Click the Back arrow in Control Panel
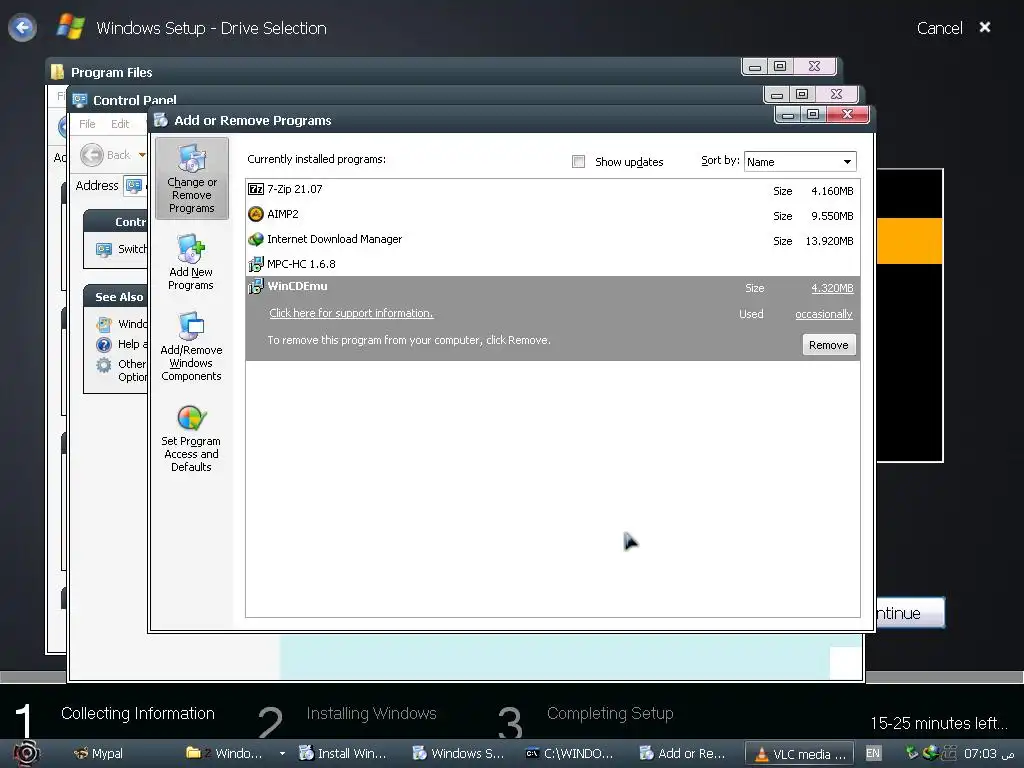This screenshot has height=768, width=1024. click(92, 155)
